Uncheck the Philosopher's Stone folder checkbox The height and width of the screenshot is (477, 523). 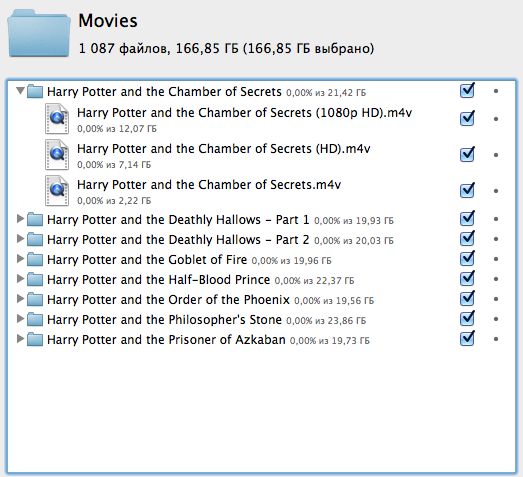pyautogui.click(x=467, y=319)
